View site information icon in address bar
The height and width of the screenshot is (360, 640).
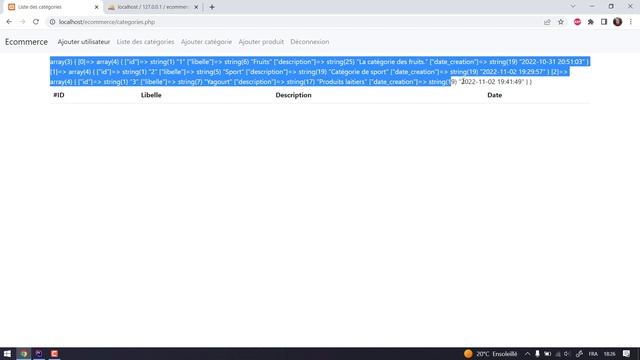tap(52, 22)
